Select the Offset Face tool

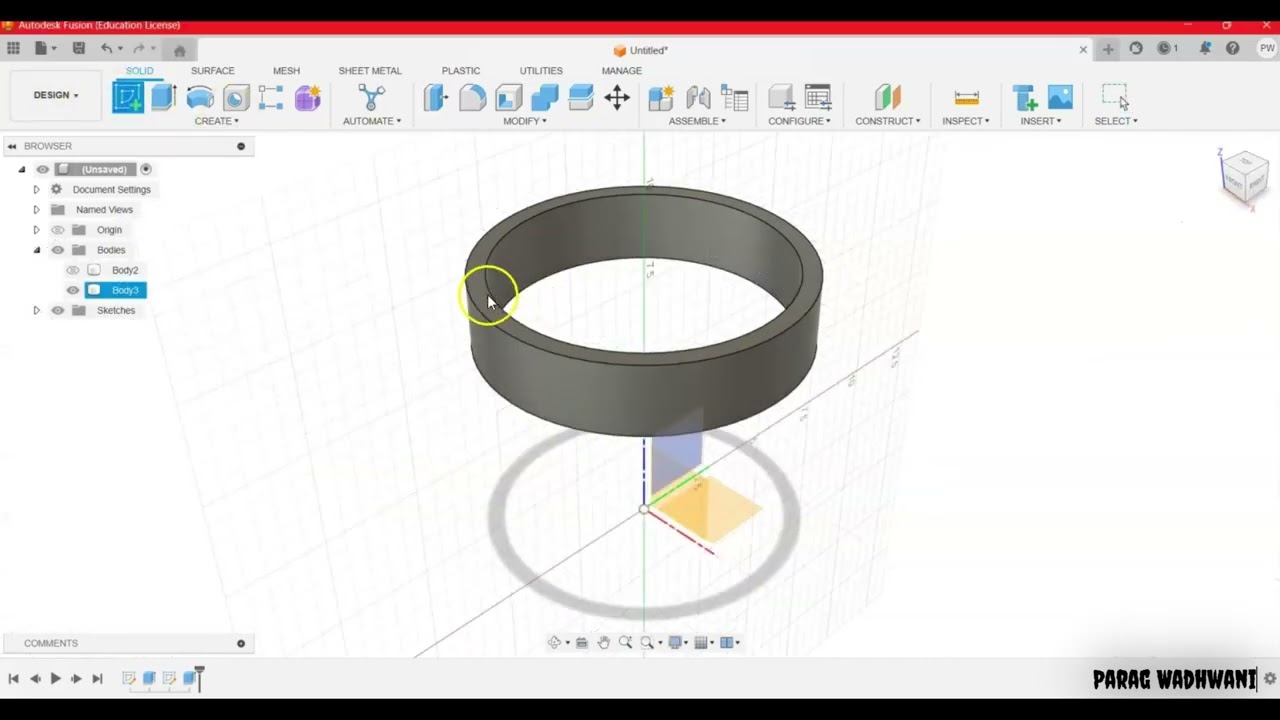[581, 97]
